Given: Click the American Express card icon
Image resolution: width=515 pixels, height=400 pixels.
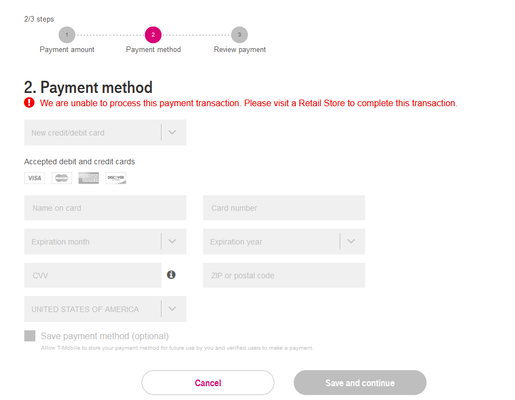Looking at the screenshot, I should pyautogui.click(x=88, y=178).
